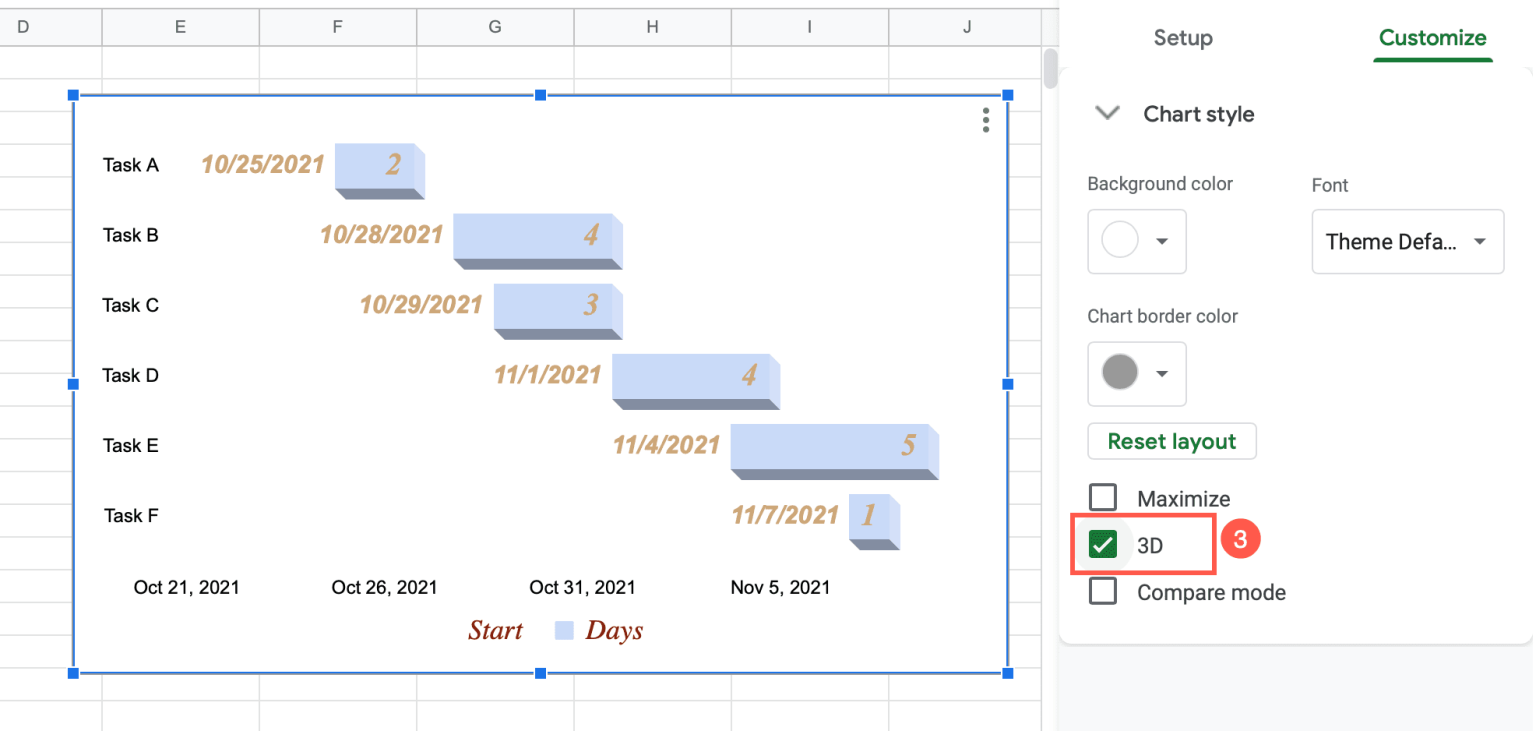The width and height of the screenshot is (1536, 731).
Task: Select the Task A label in the chart
Action: 130,164
